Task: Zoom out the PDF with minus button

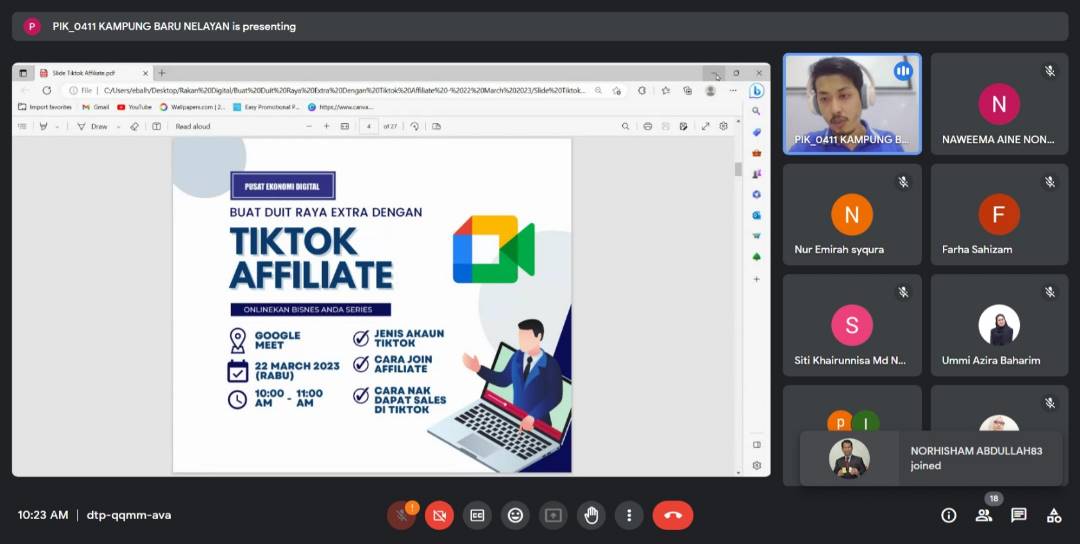Action: click(309, 126)
